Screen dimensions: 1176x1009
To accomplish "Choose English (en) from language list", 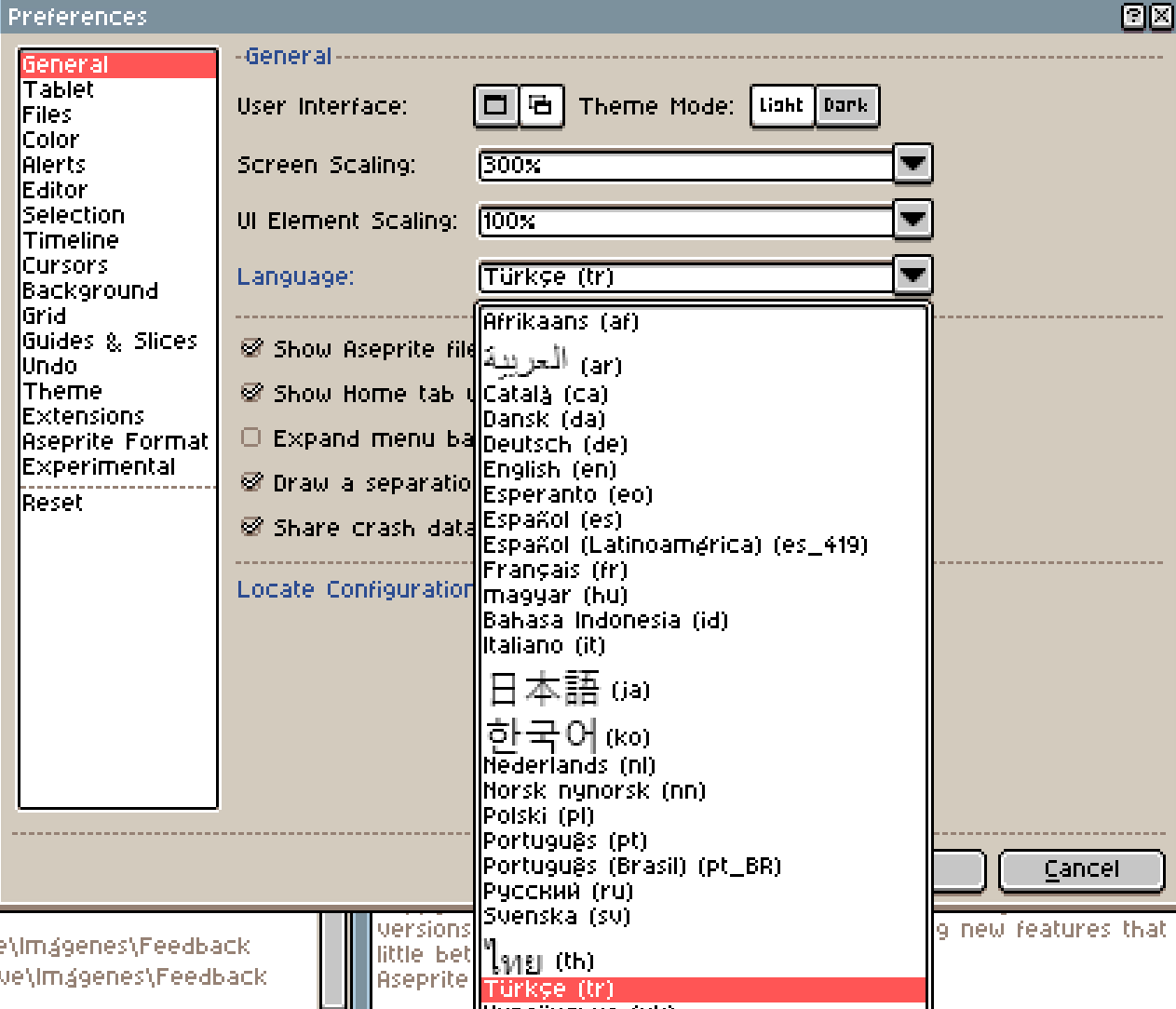I will (549, 469).
